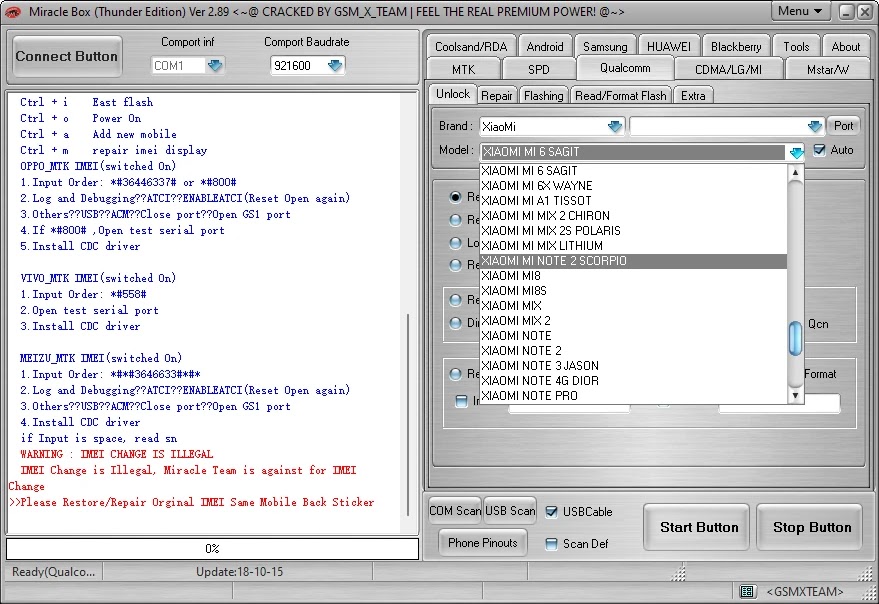
Task: Select the Qualcomm tab
Action: 625,68
